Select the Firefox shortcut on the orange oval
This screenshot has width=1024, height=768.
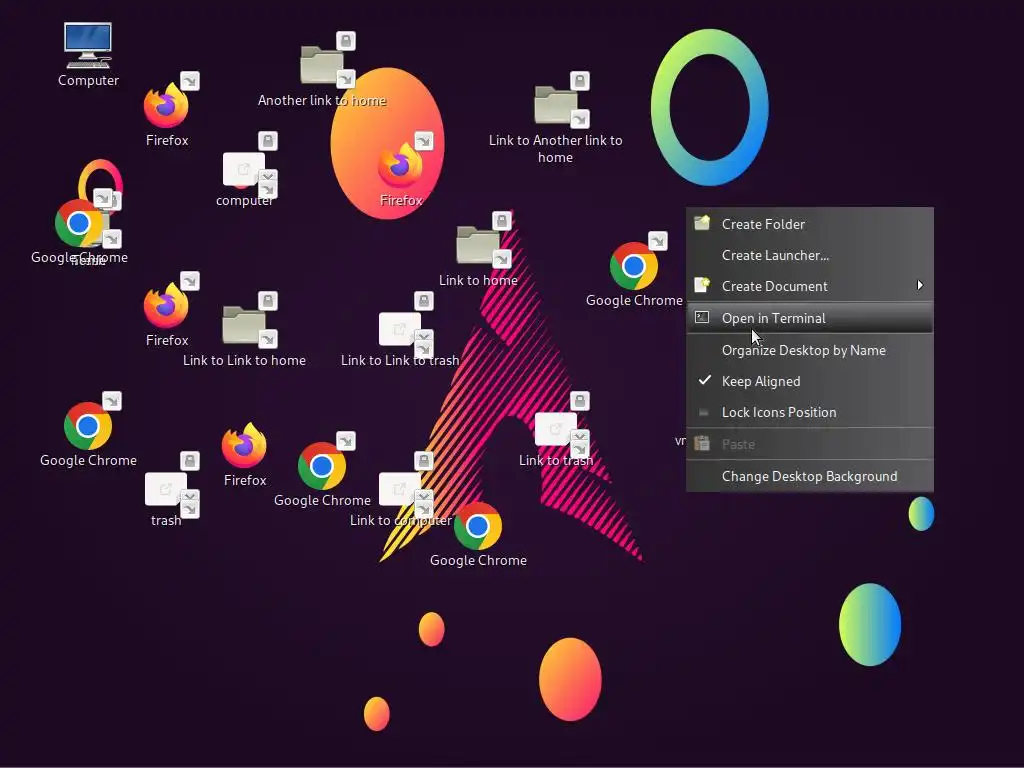pos(400,165)
